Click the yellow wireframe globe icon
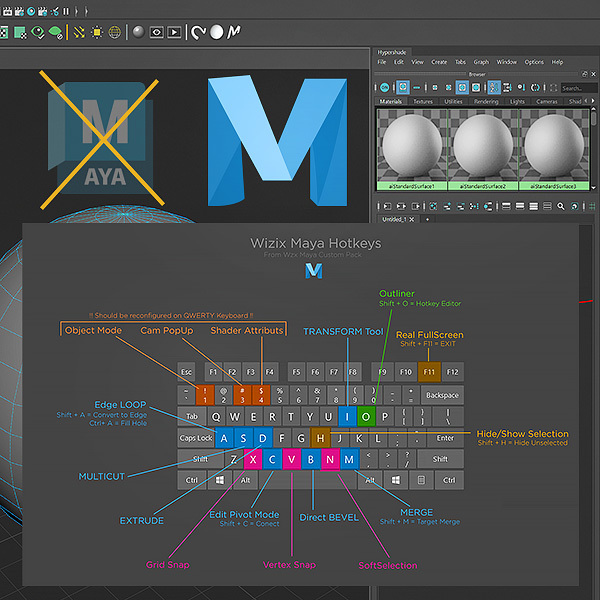 (114, 33)
